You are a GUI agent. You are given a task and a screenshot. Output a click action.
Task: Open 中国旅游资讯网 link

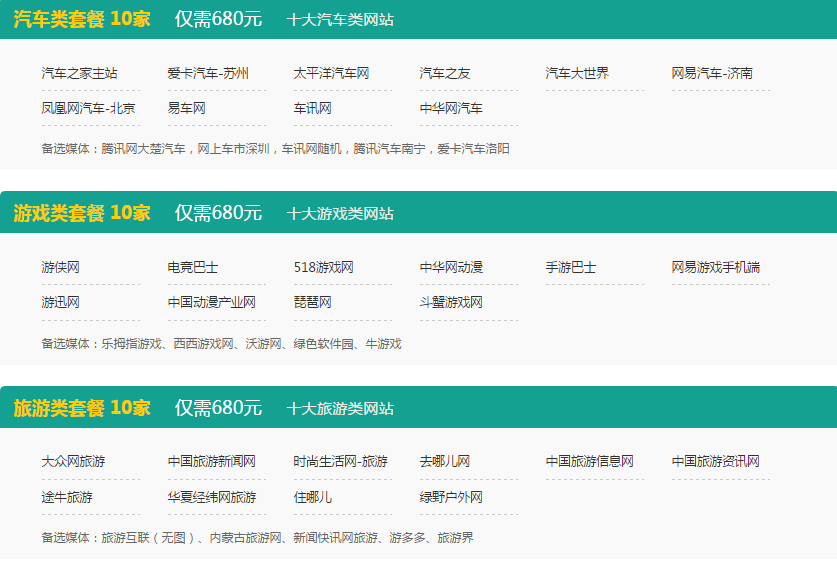pos(715,461)
